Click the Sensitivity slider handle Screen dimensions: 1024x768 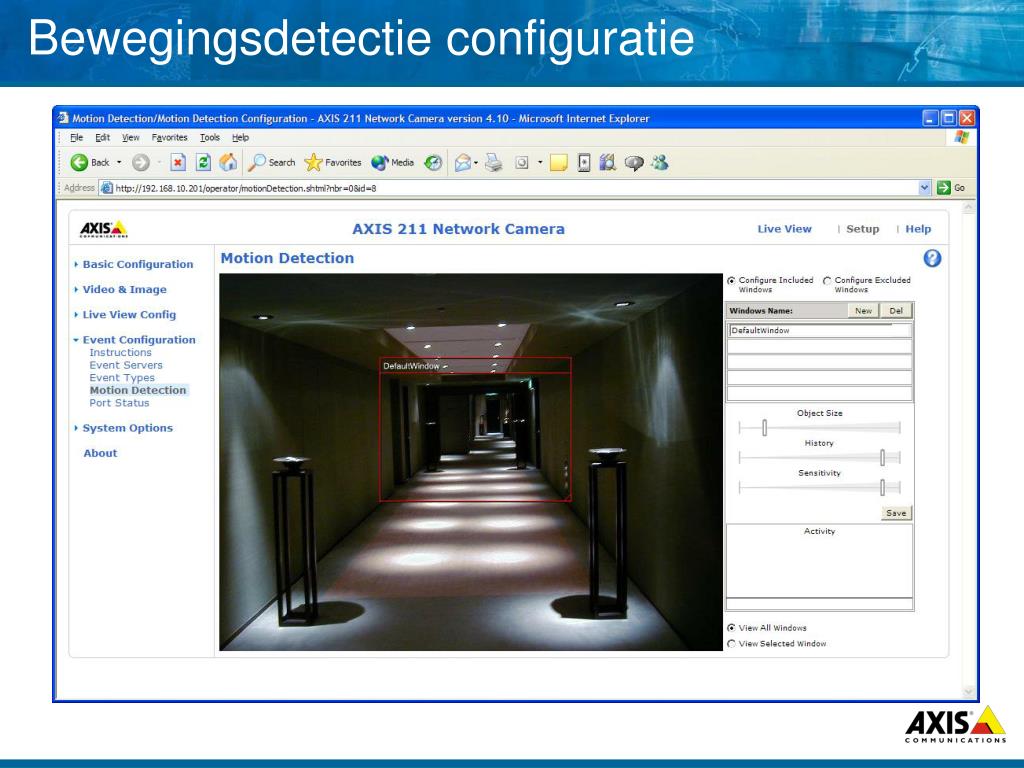pyautogui.click(x=882, y=488)
